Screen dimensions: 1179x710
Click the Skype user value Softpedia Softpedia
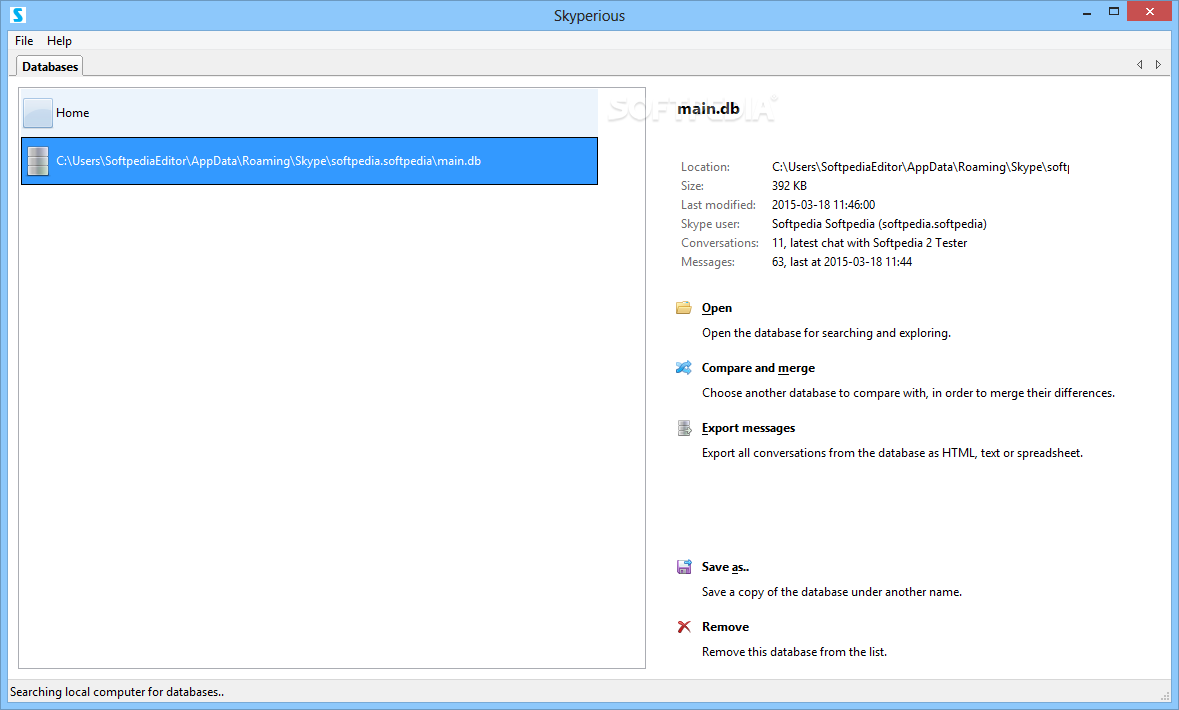[879, 224]
